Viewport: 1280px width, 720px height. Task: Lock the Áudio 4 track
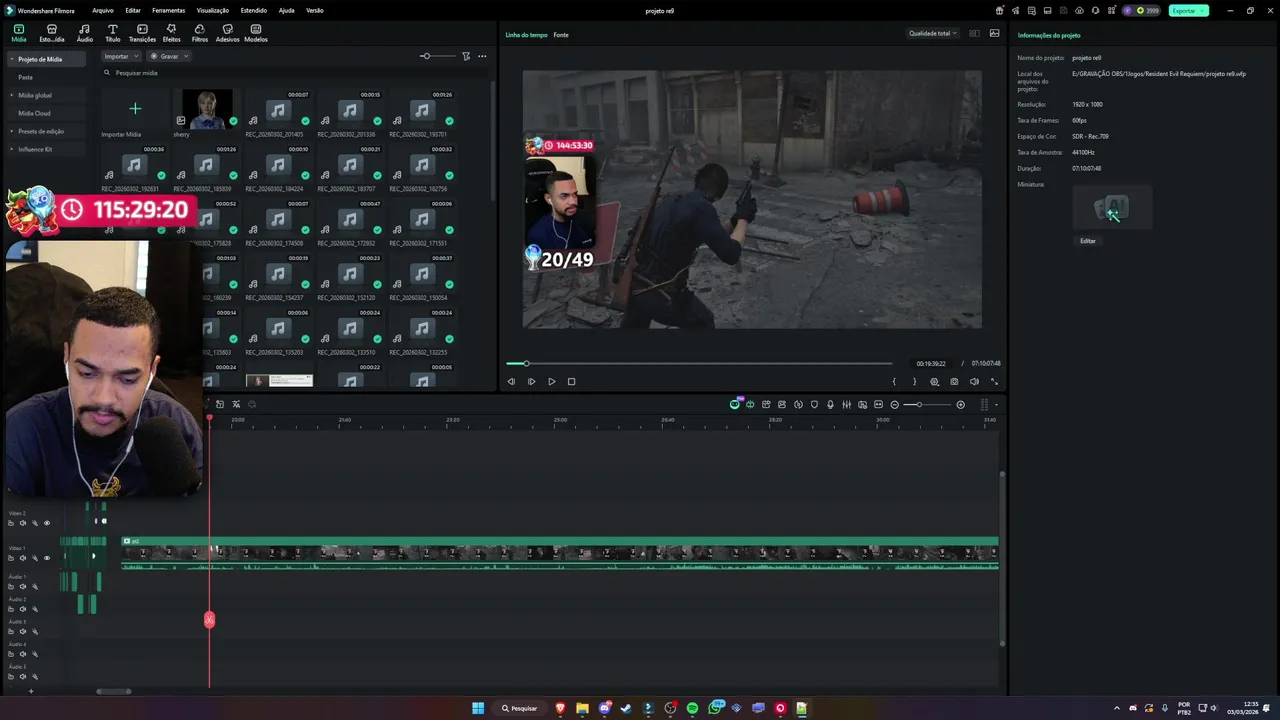(11, 654)
